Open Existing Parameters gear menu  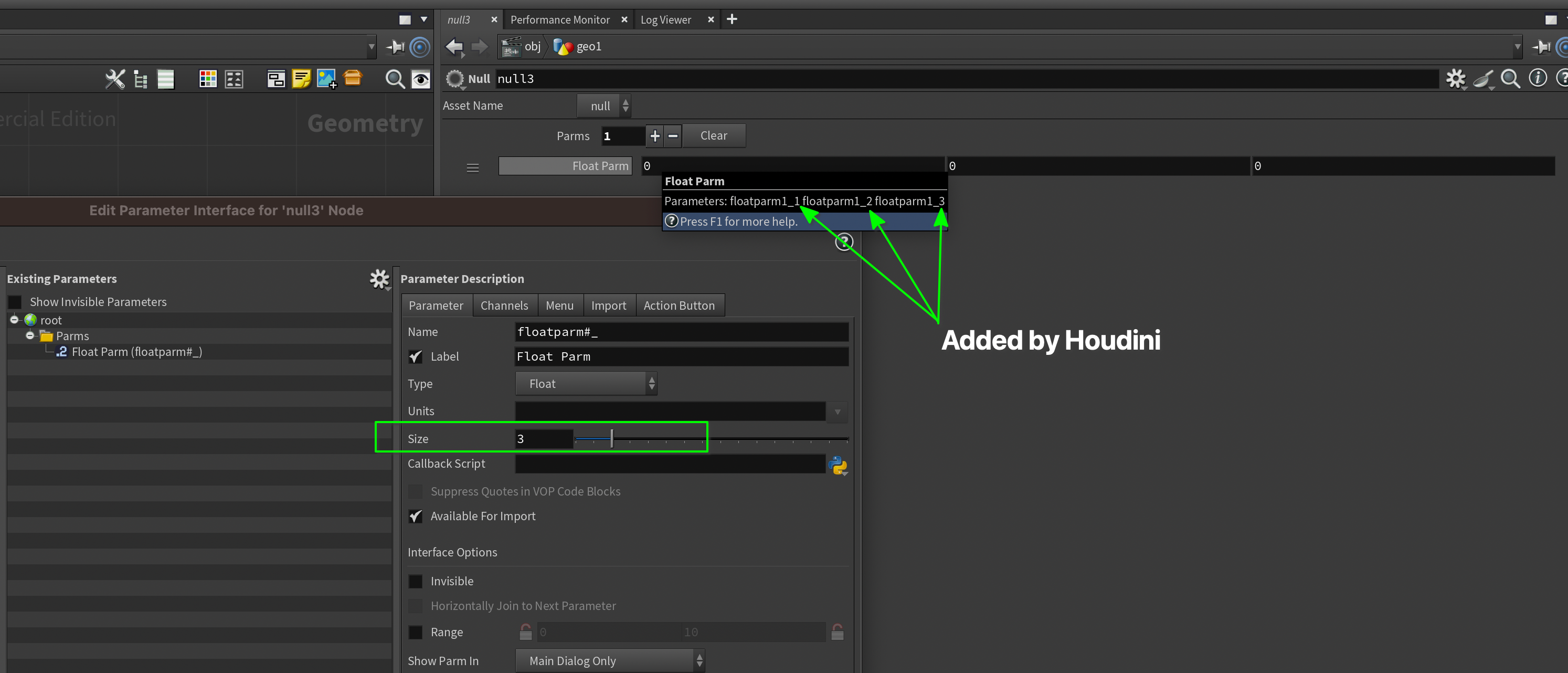click(379, 279)
